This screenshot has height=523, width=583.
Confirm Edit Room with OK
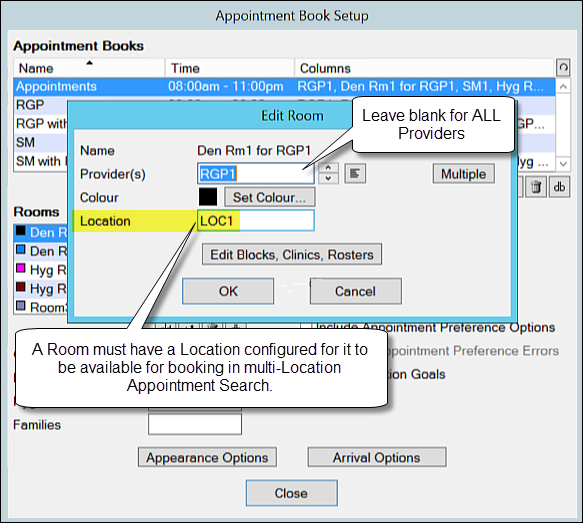click(x=228, y=291)
